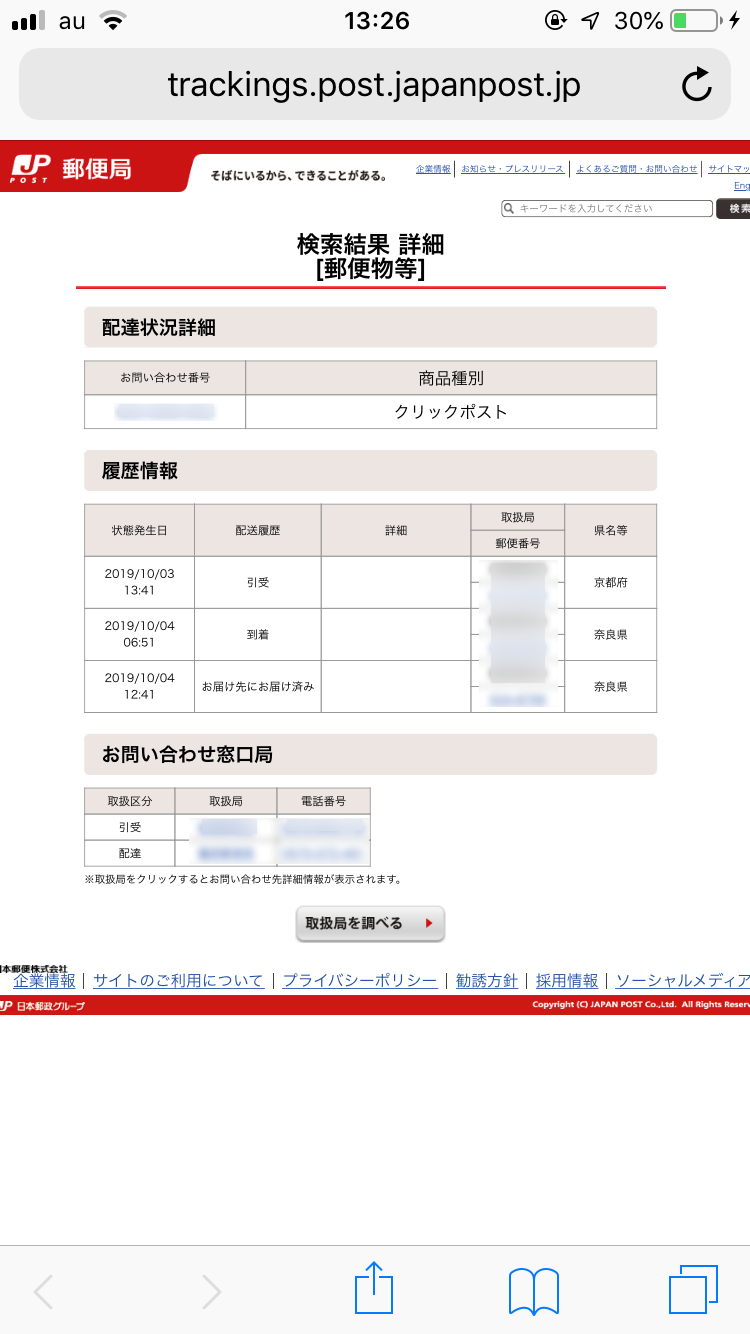Screen dimensions: 750x1334
Task: Click the Japan Post 郵便局 logo
Action: (x=72, y=169)
